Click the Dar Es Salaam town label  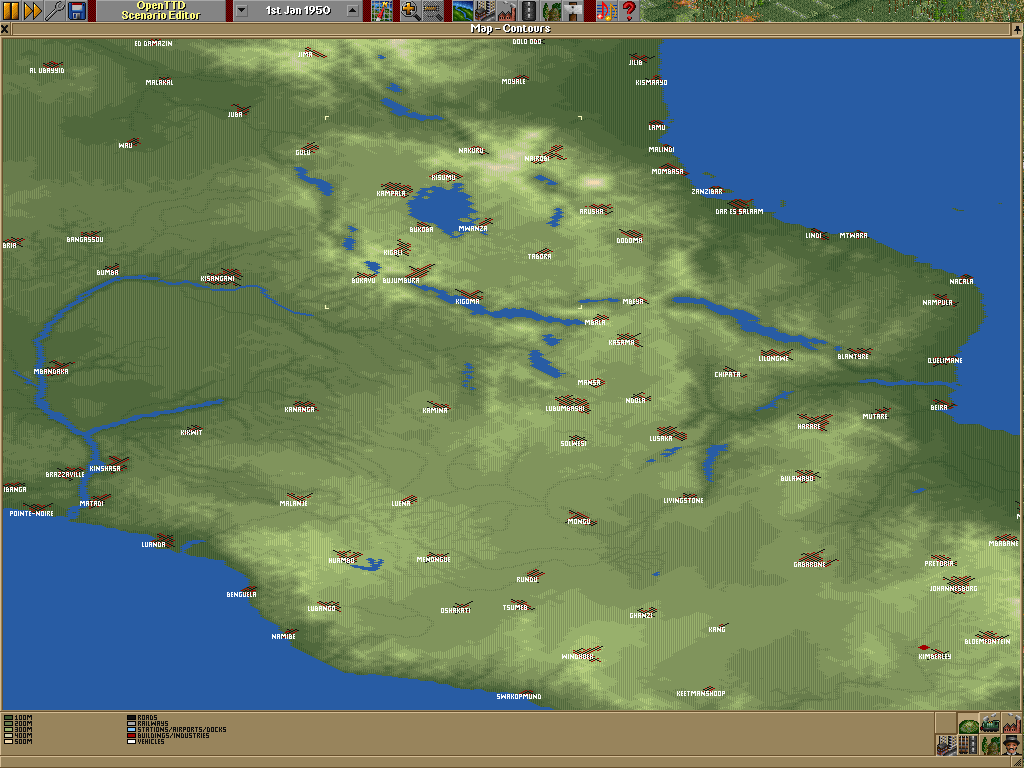point(739,212)
